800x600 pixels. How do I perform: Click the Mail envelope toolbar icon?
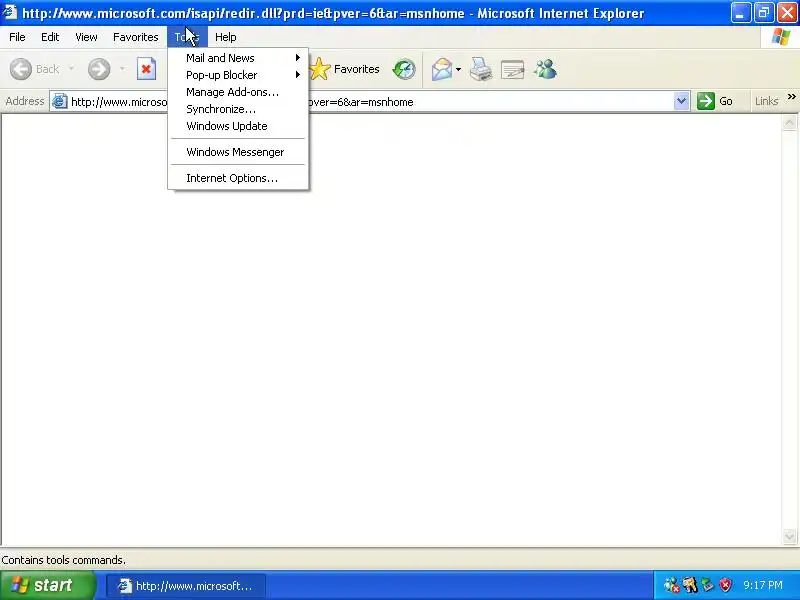click(x=441, y=69)
